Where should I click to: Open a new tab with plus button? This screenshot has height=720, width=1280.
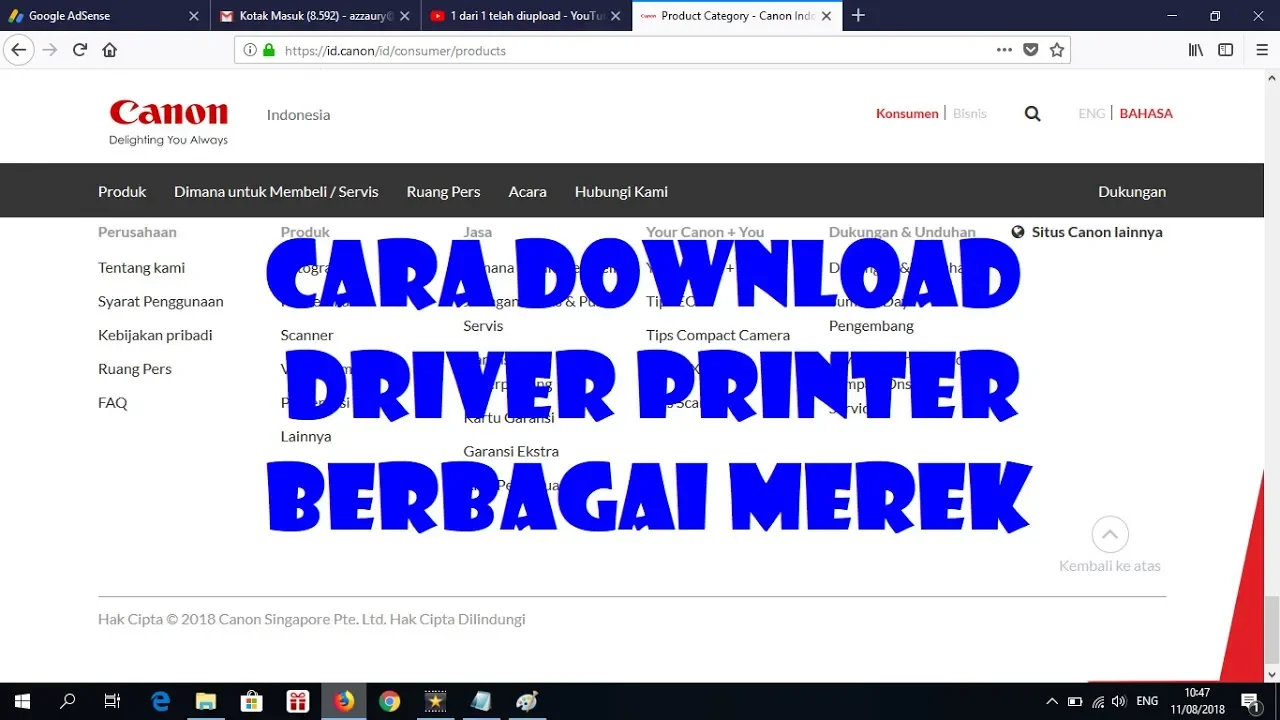tap(858, 15)
